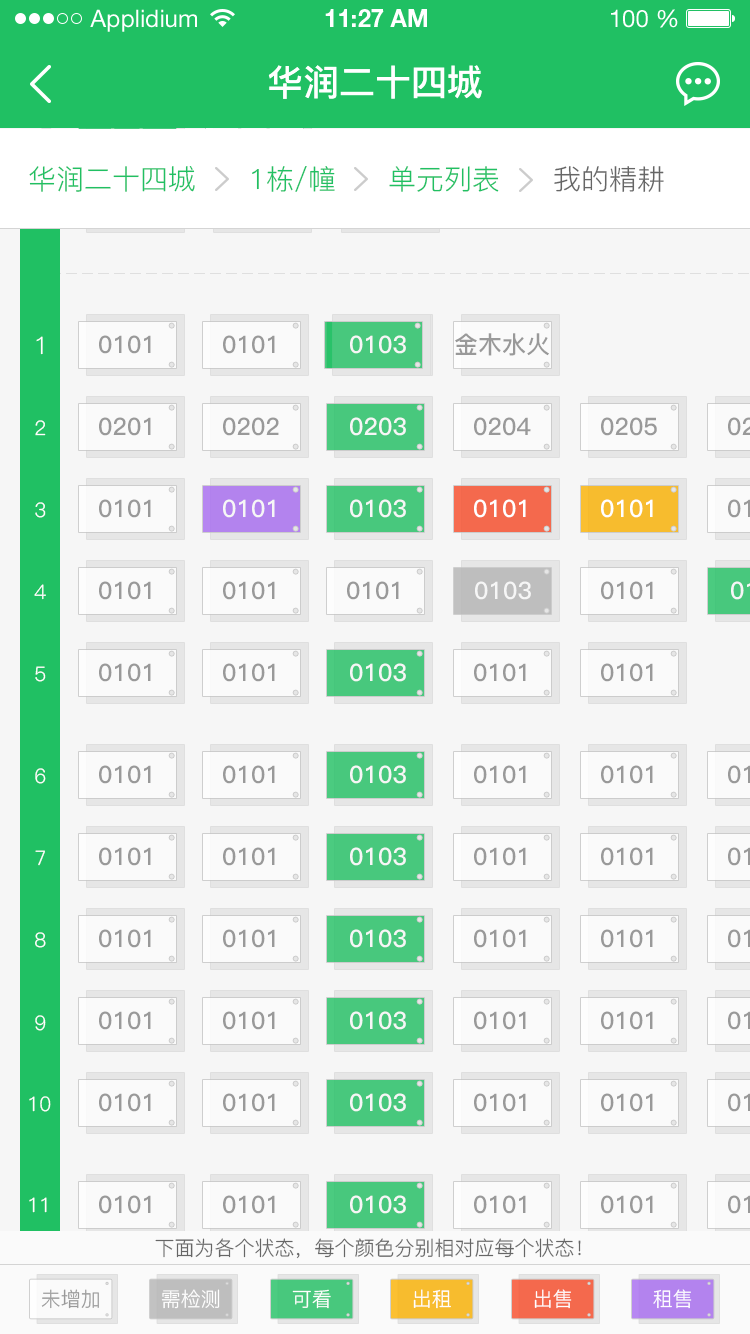Select red unit 0101 on floor 3

tap(501, 509)
